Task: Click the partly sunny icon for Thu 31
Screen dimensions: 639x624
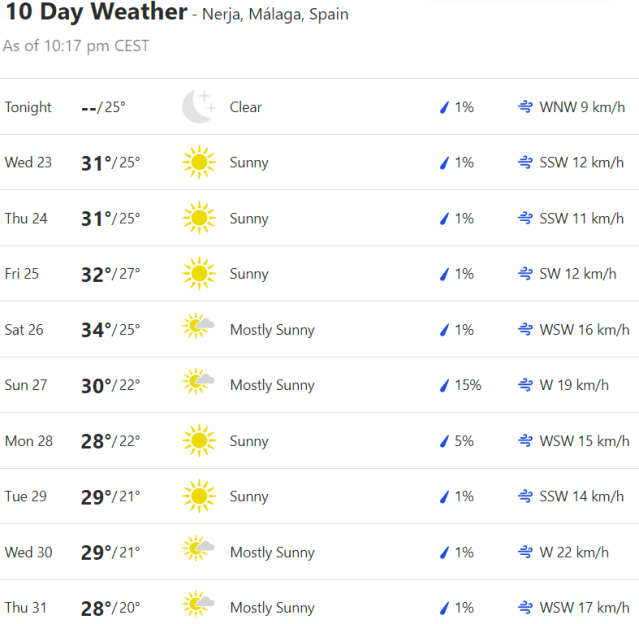Action: (x=198, y=607)
